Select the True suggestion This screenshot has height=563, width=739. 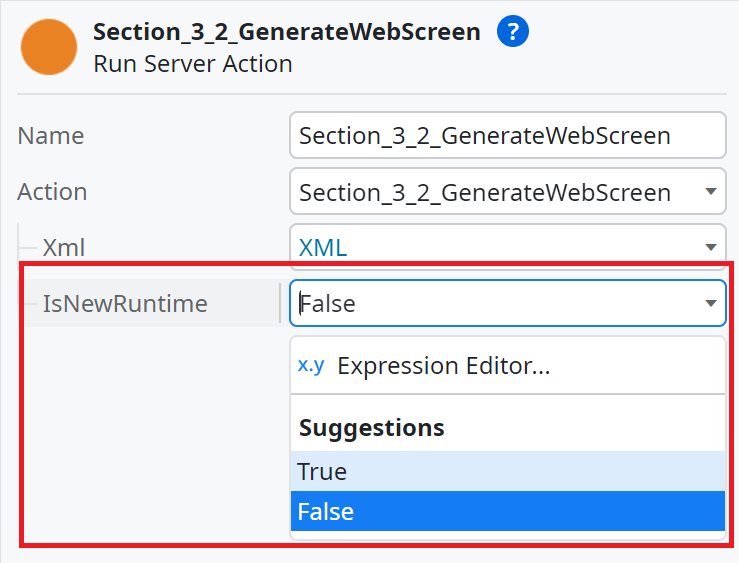click(322, 471)
